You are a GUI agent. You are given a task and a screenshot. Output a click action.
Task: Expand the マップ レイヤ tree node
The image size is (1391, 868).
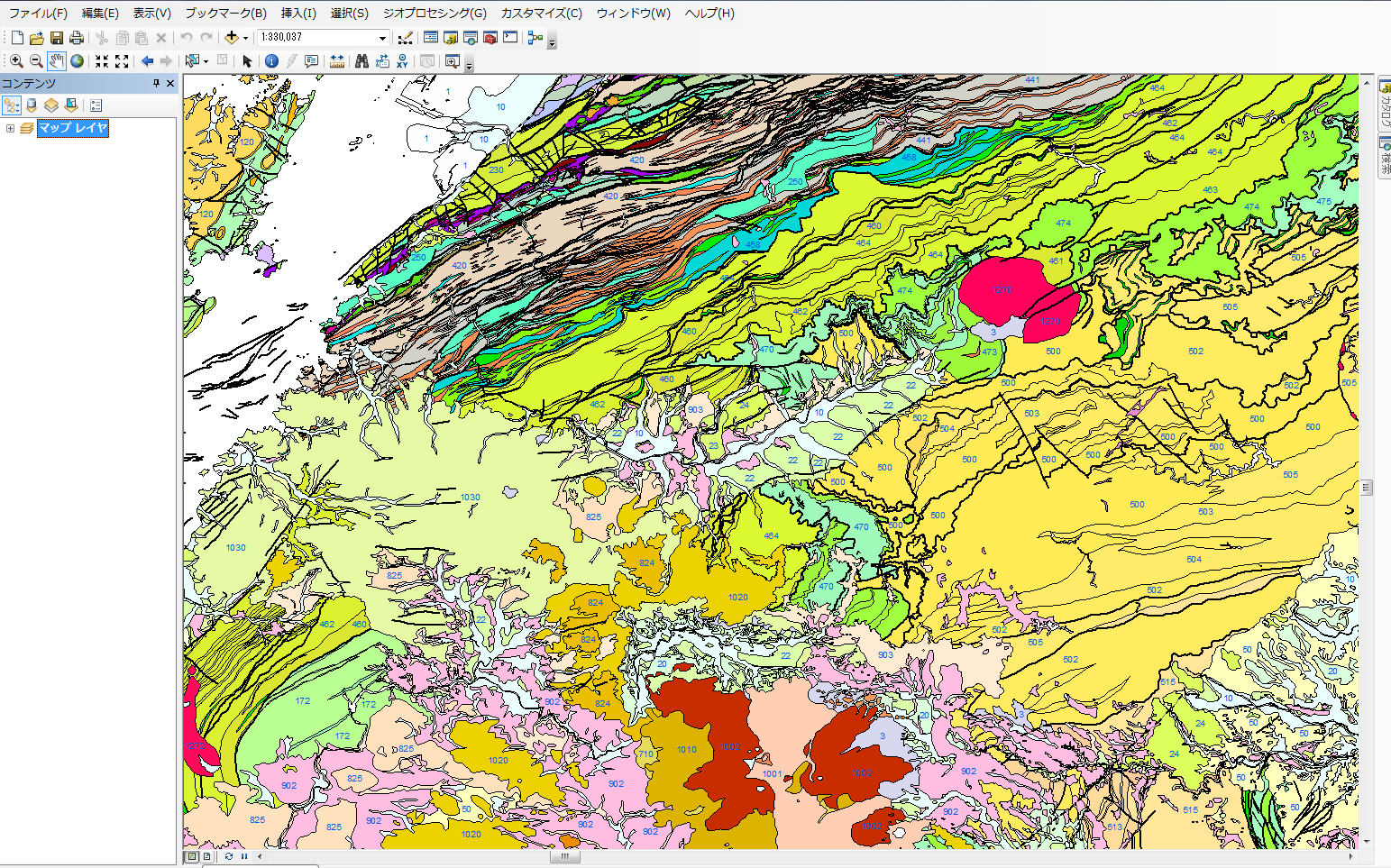pyautogui.click(x=10, y=129)
